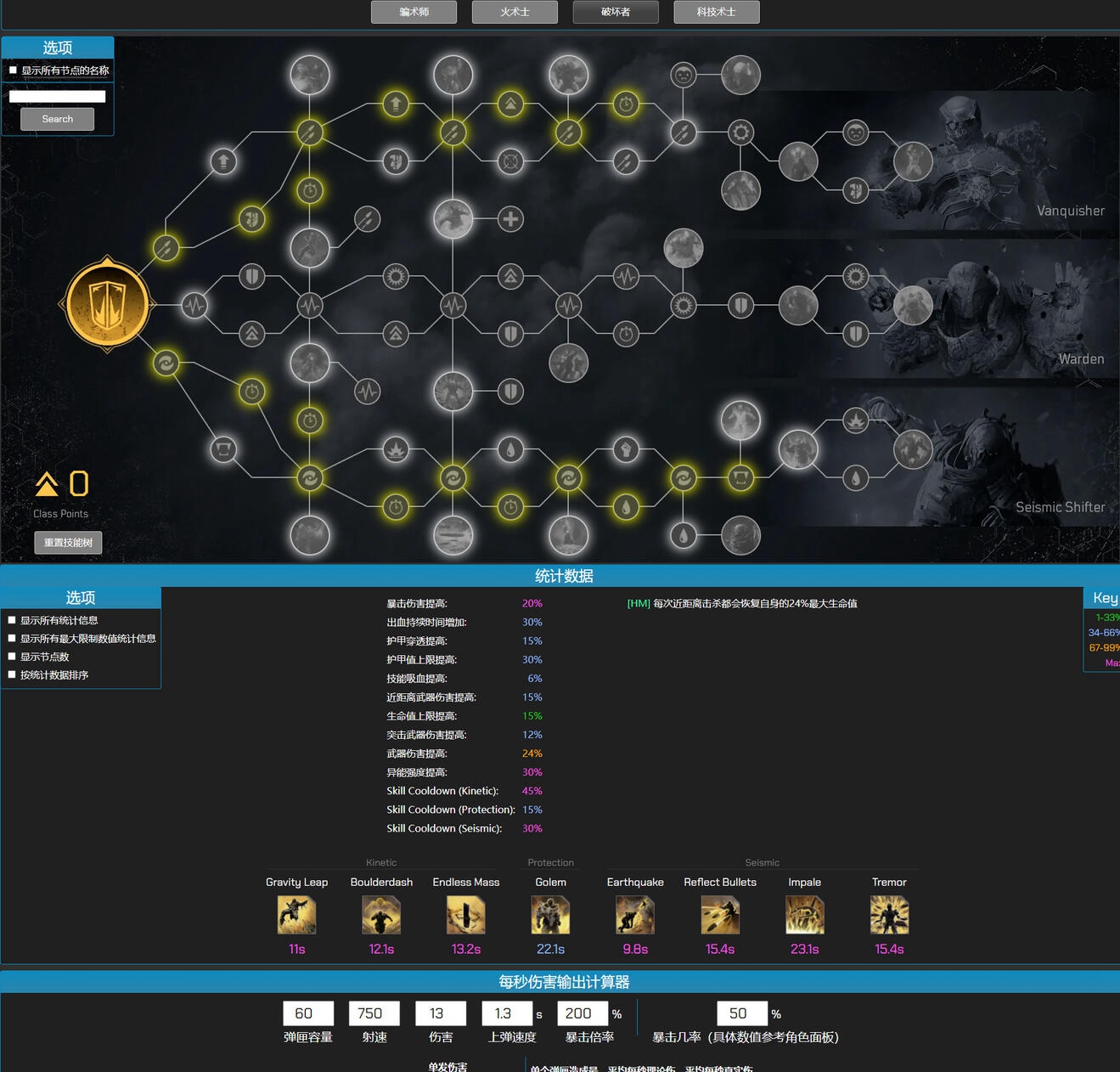Image resolution: width=1120 pixels, height=1072 pixels.
Task: Click the 护甲穿透提高 stat row
Action: 464,641
